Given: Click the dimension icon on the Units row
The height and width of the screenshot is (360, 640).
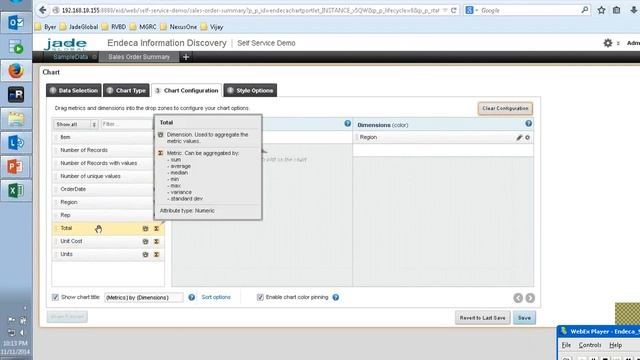Looking at the screenshot, I should (145, 255).
